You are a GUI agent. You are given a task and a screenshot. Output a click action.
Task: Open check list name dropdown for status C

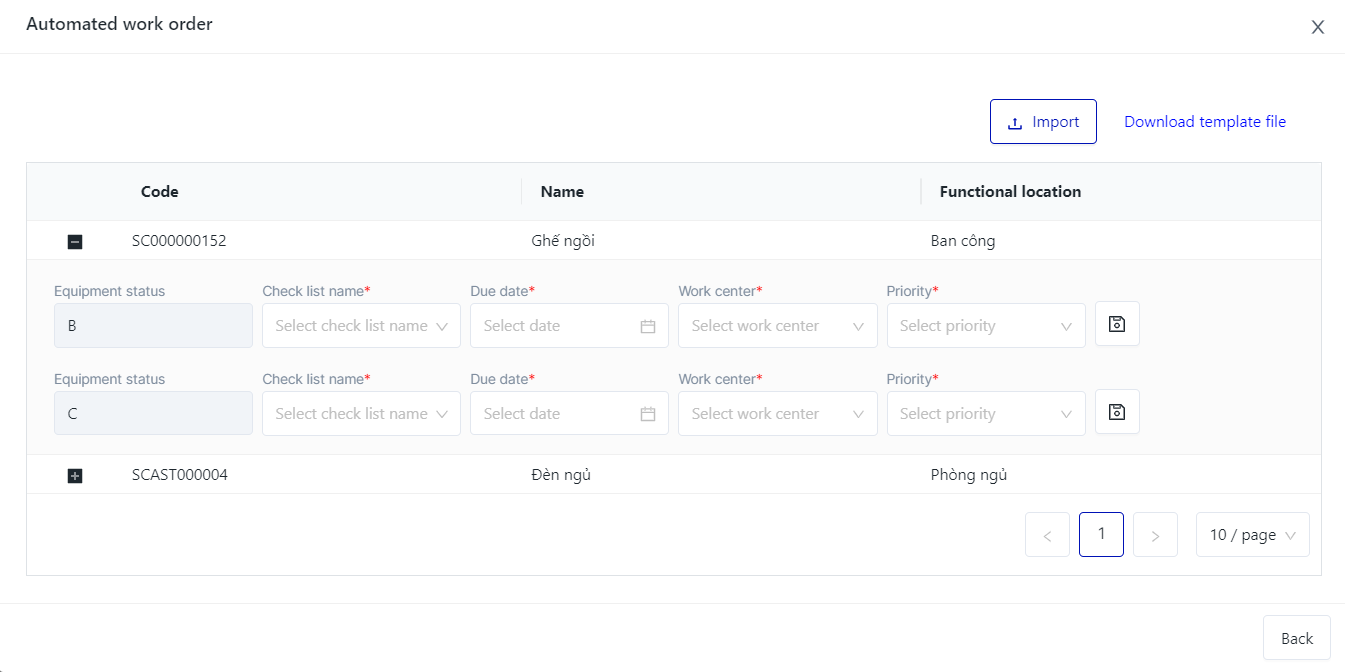tap(361, 414)
